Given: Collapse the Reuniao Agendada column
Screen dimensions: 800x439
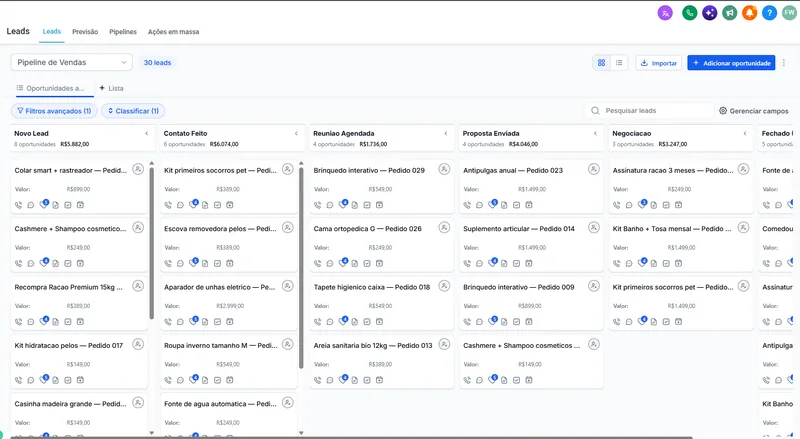Looking at the screenshot, I should (x=445, y=134).
